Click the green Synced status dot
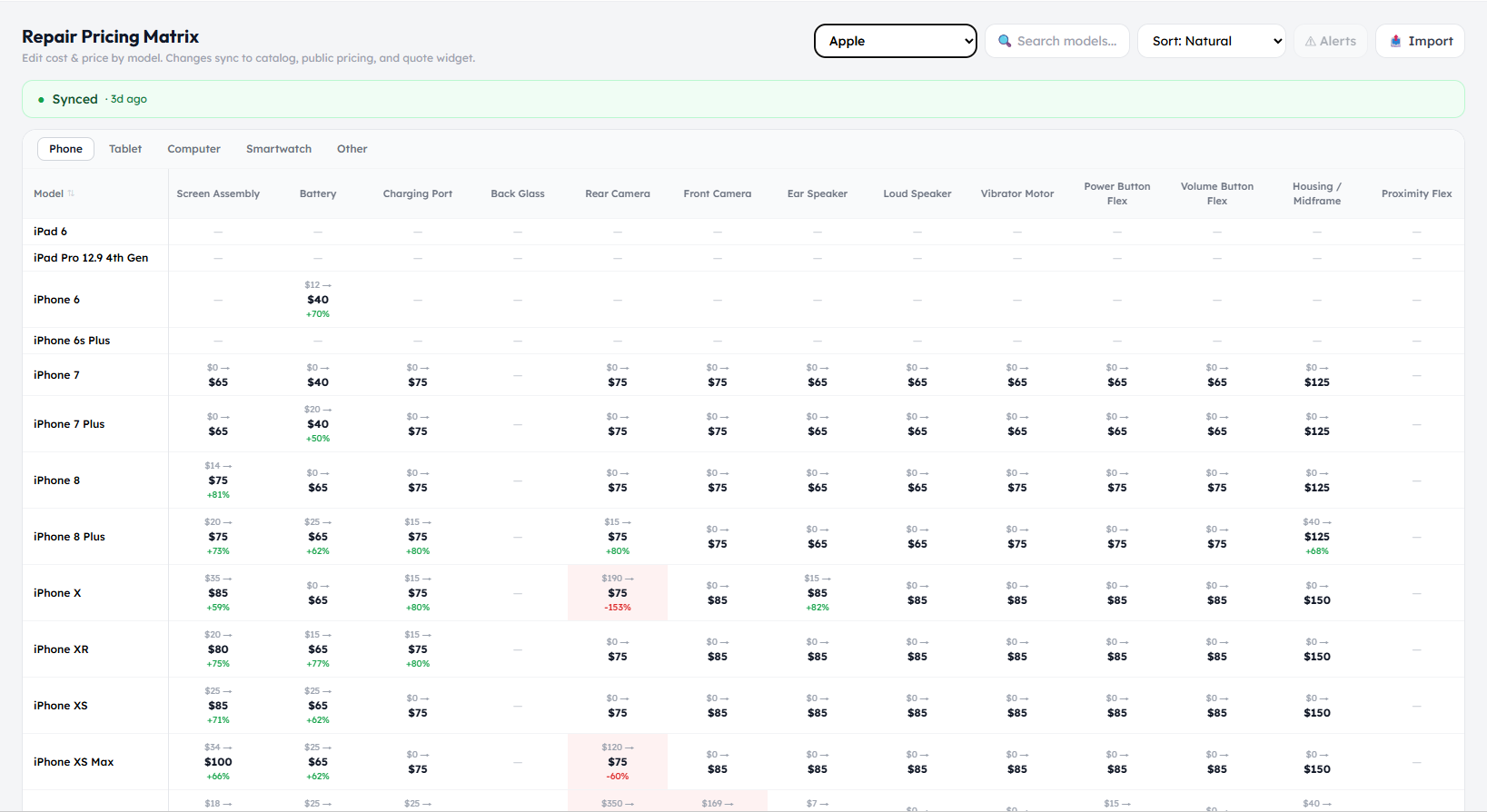The height and width of the screenshot is (812, 1487). tap(41, 100)
